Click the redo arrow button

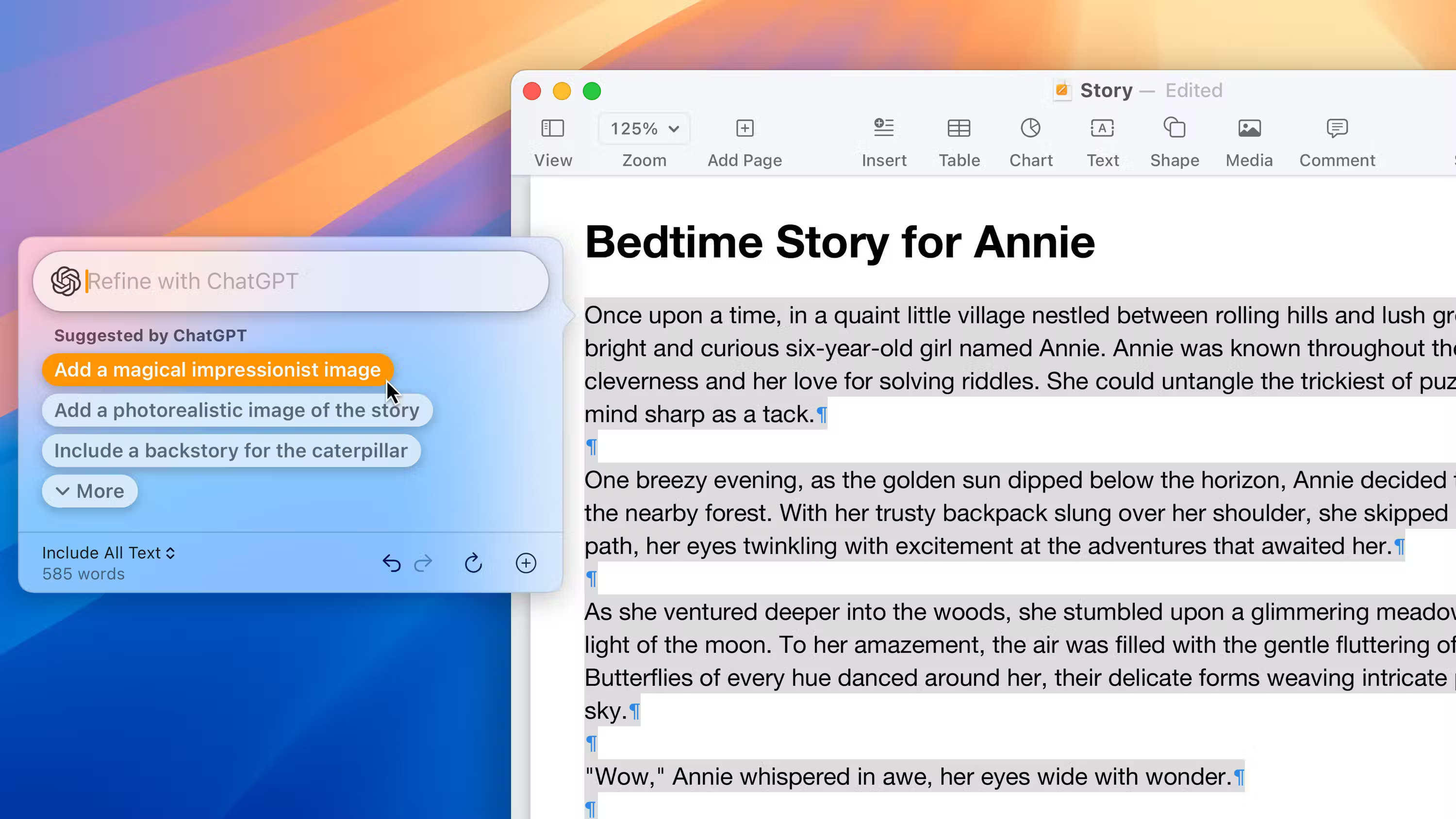(x=423, y=563)
